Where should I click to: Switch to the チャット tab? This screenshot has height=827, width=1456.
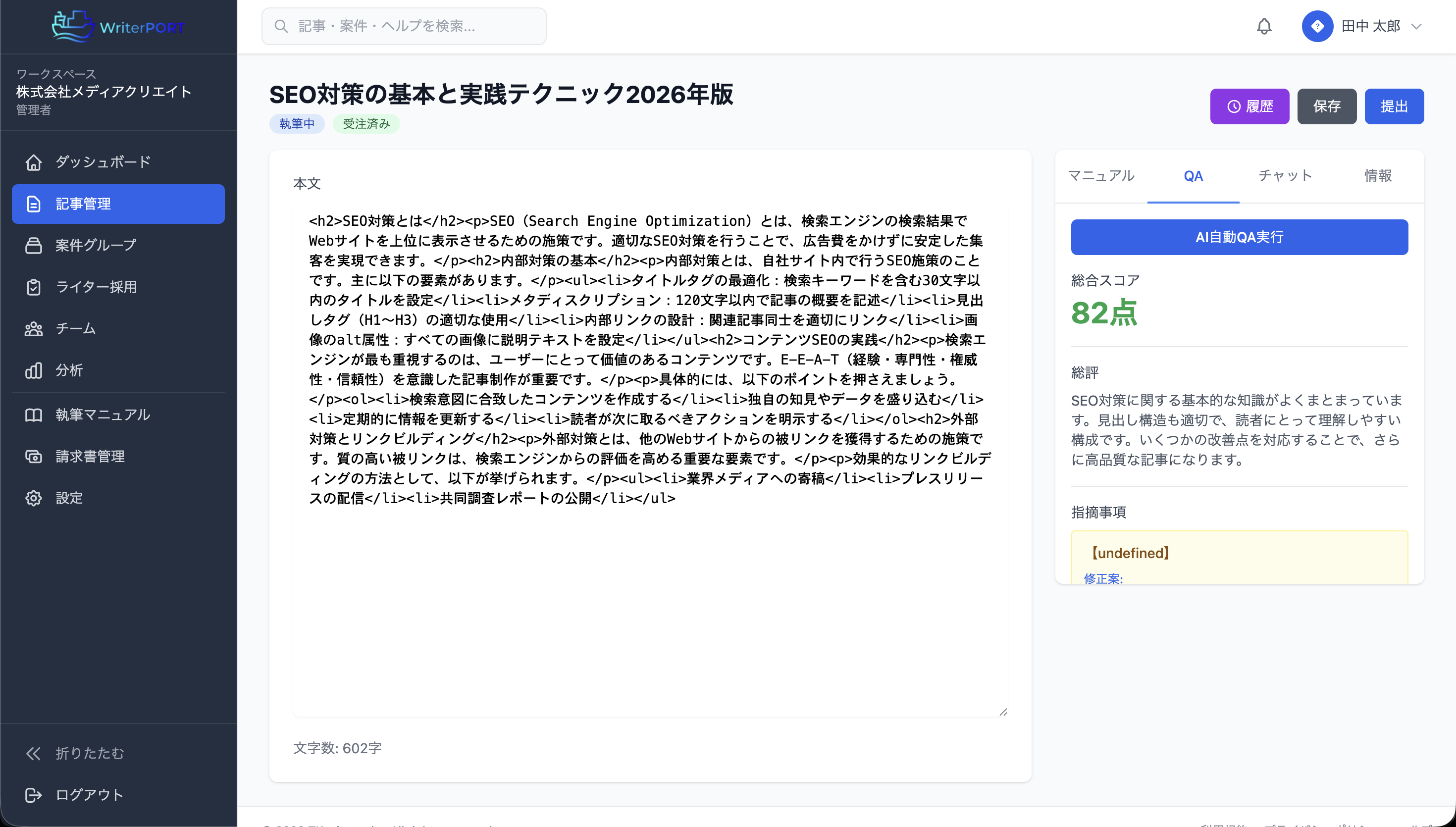coord(1285,176)
